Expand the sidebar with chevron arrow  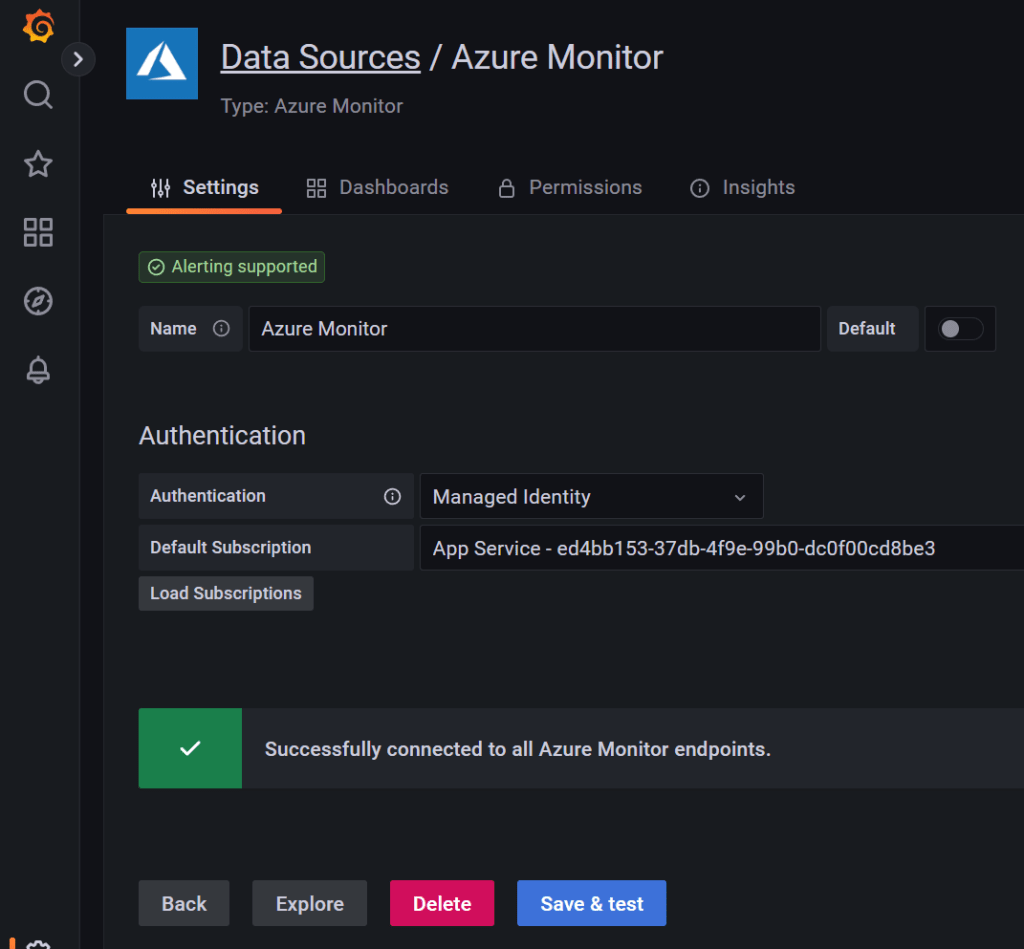pos(78,59)
